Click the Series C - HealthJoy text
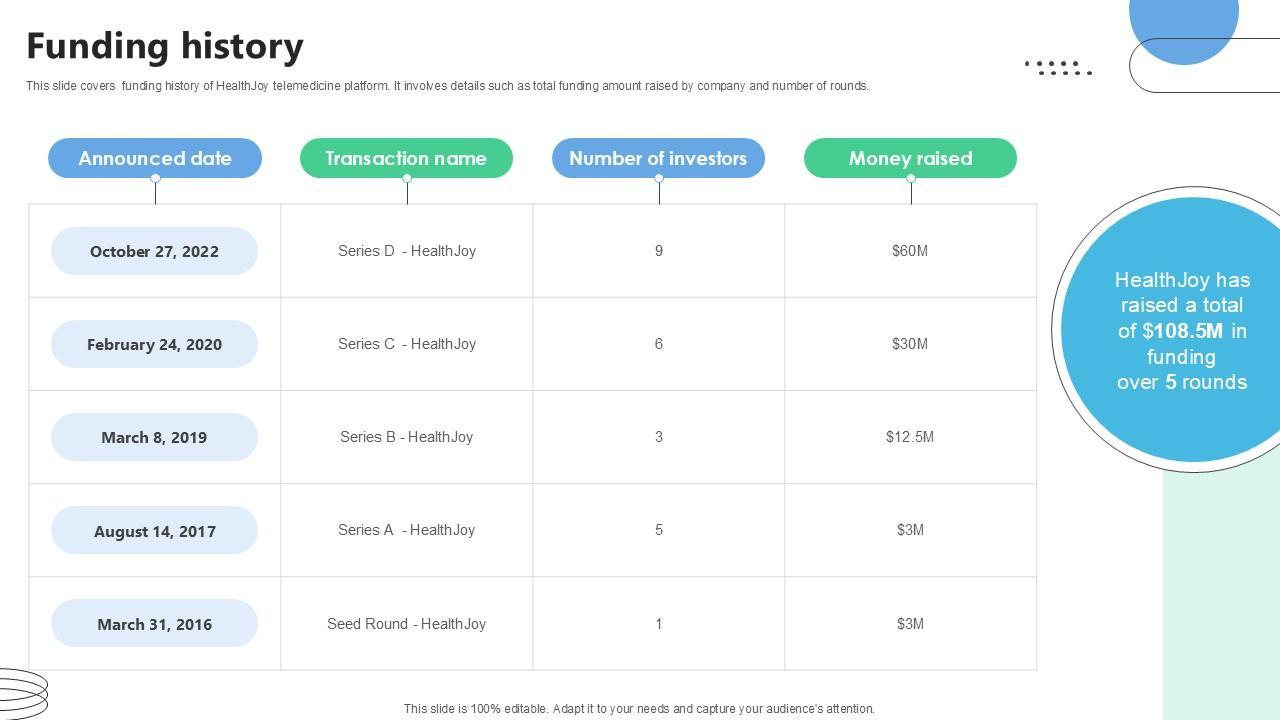The width and height of the screenshot is (1280, 720). [406, 344]
